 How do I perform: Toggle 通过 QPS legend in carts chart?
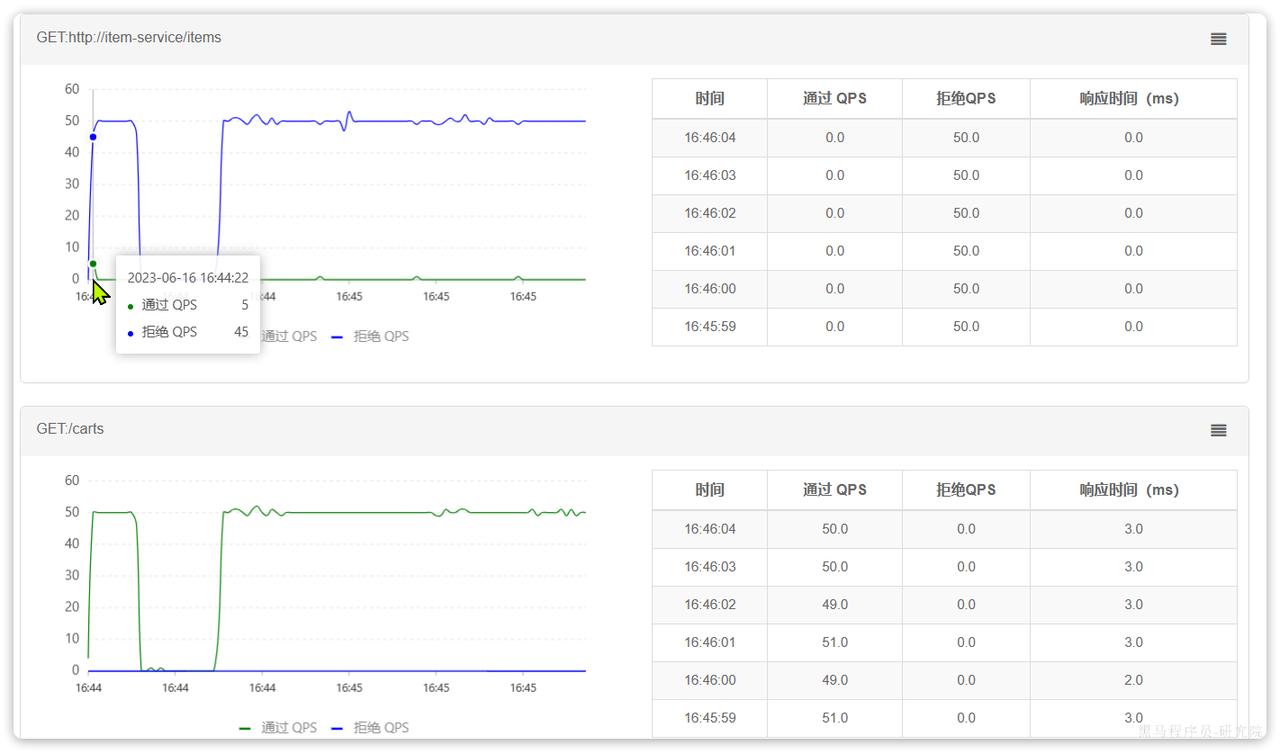(x=278, y=727)
